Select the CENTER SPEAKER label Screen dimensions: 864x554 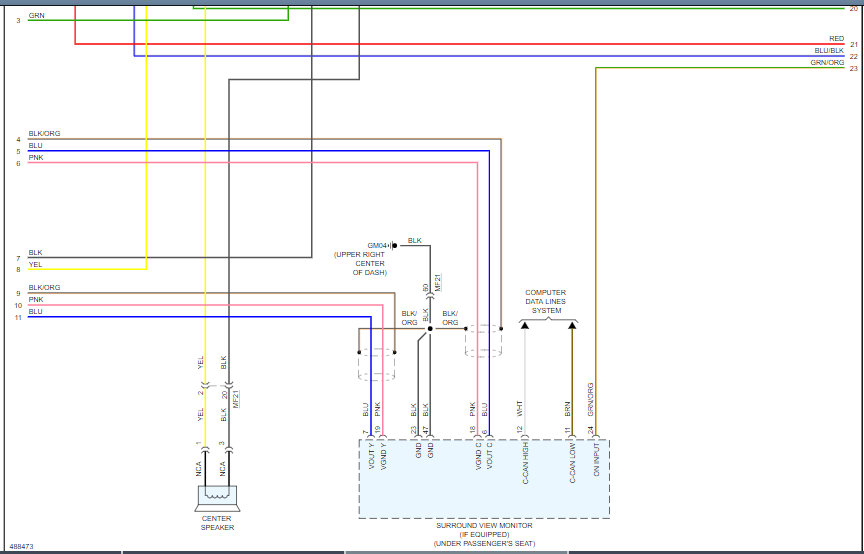[x=217, y=523]
